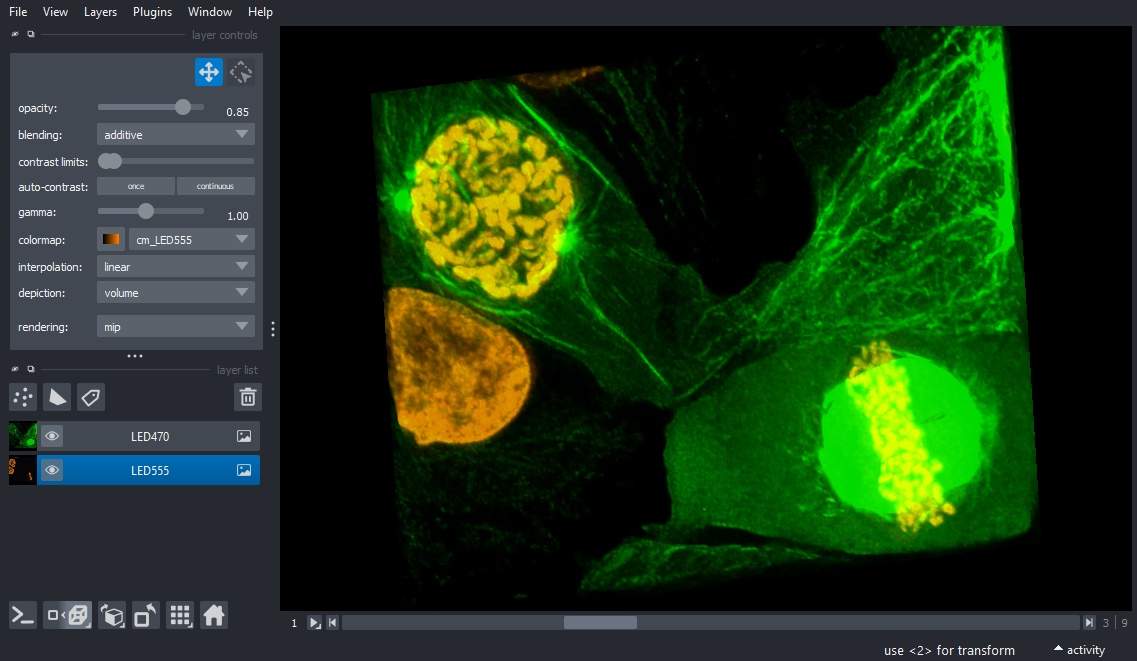Click the gamma slider handle
The width and height of the screenshot is (1137, 661).
(146, 211)
